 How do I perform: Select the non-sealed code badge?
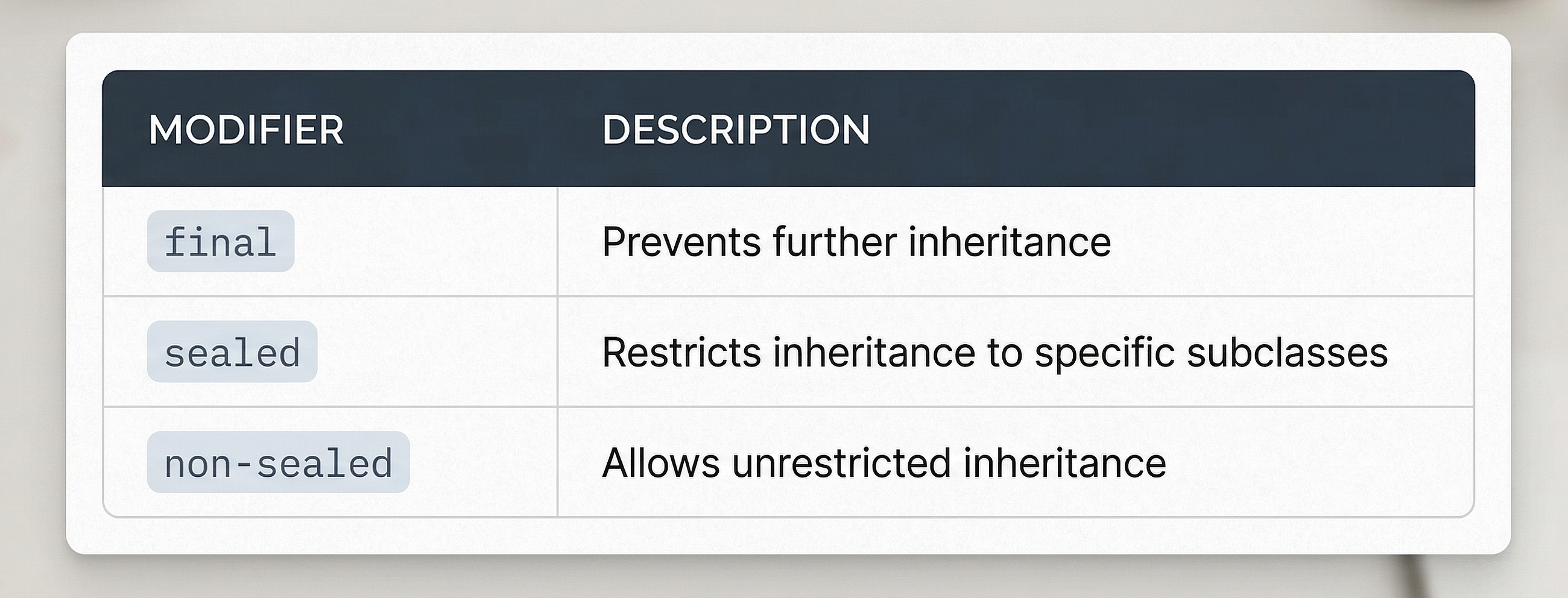pyautogui.click(x=278, y=462)
